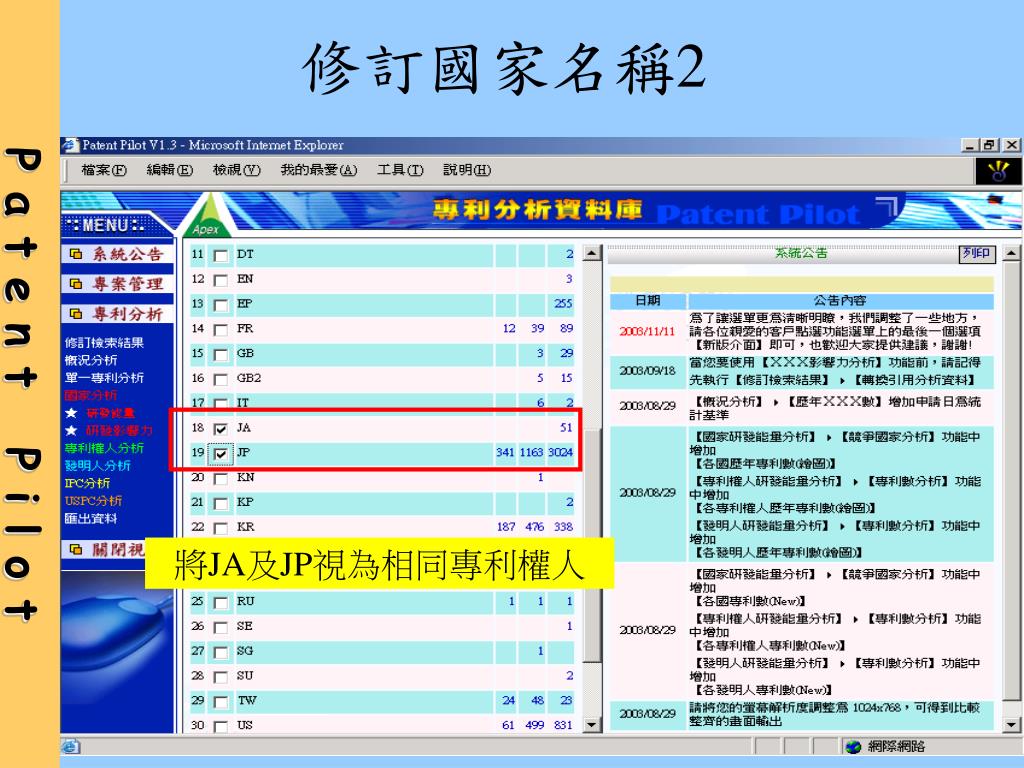Select 國家分析 in the side menu

click(x=91, y=395)
